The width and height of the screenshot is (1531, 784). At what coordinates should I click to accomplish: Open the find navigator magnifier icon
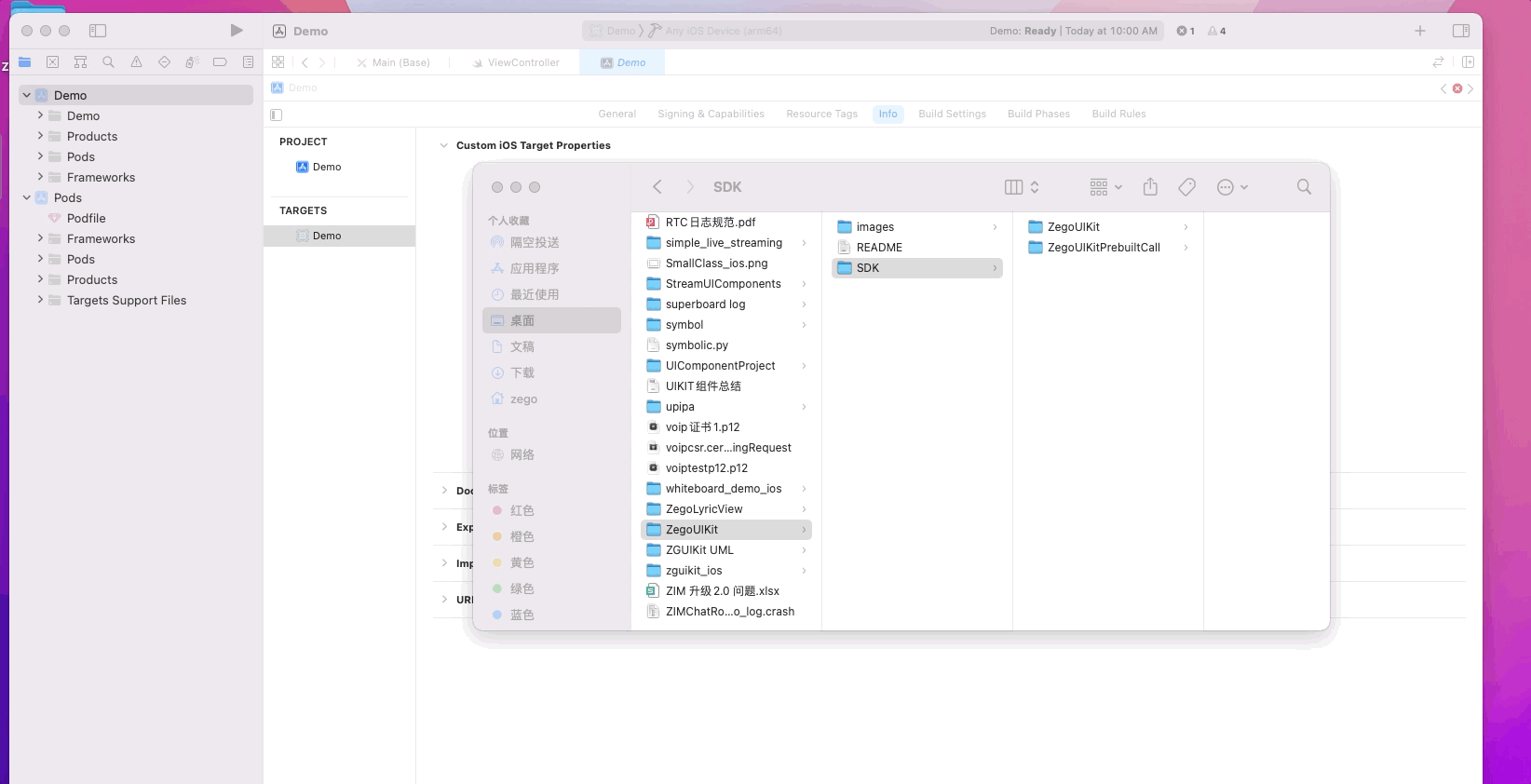[x=109, y=62]
